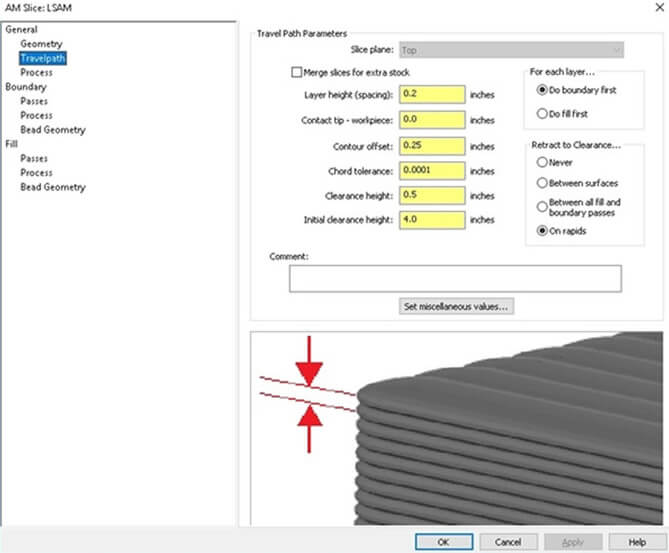This screenshot has height=553, width=669.
Task: Open Help for this dialog
Action: click(636, 541)
